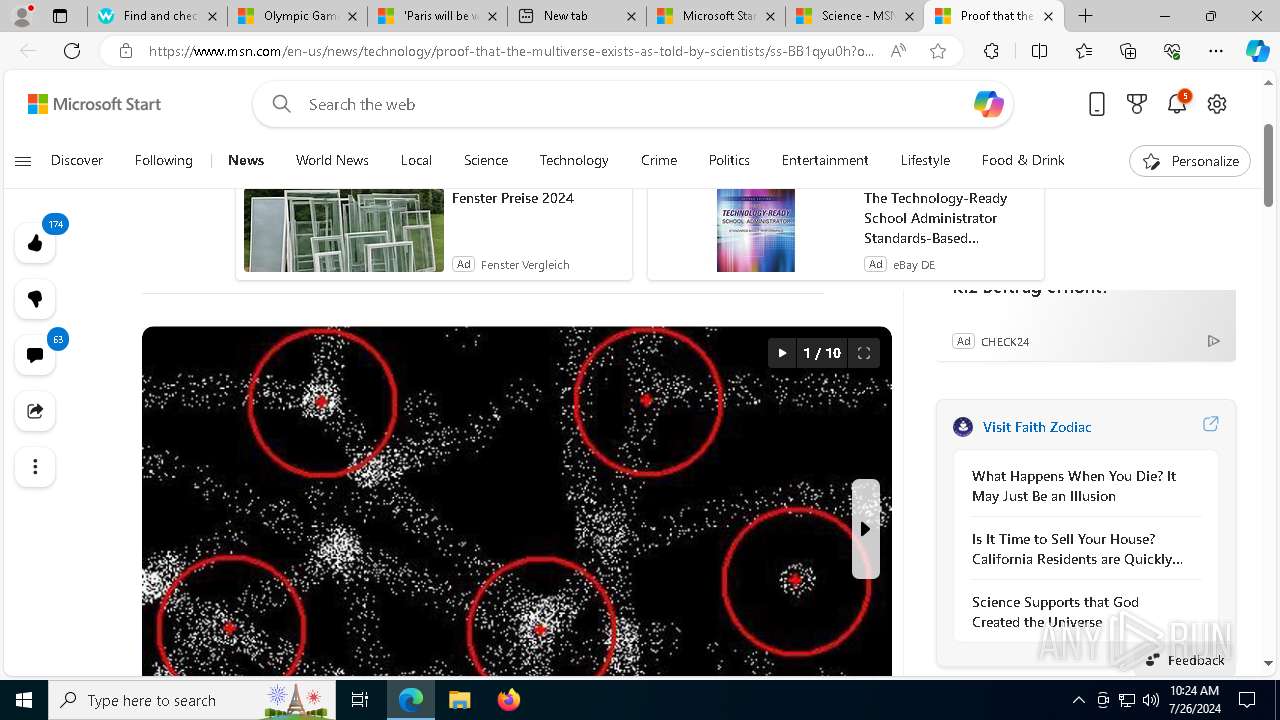Open Browser essentials heart icon
This screenshot has height=720, width=1280.
click(x=1172, y=51)
